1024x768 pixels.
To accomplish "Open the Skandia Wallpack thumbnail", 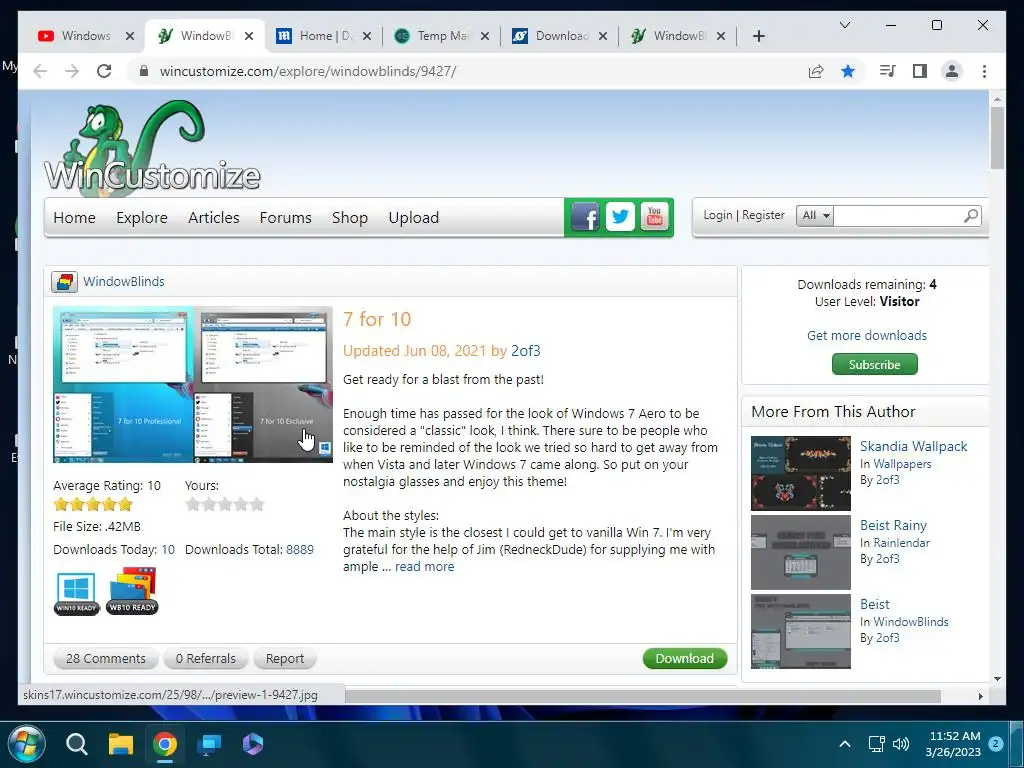I will pos(801,473).
